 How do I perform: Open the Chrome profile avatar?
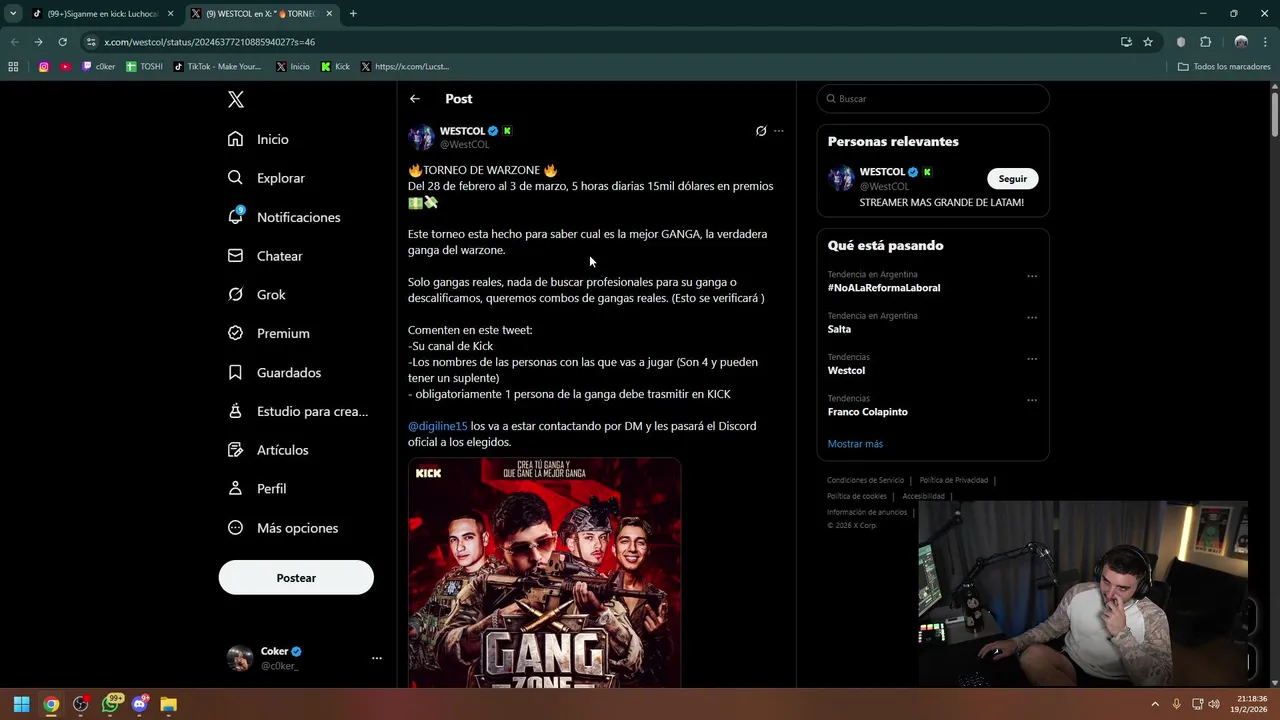(1241, 42)
